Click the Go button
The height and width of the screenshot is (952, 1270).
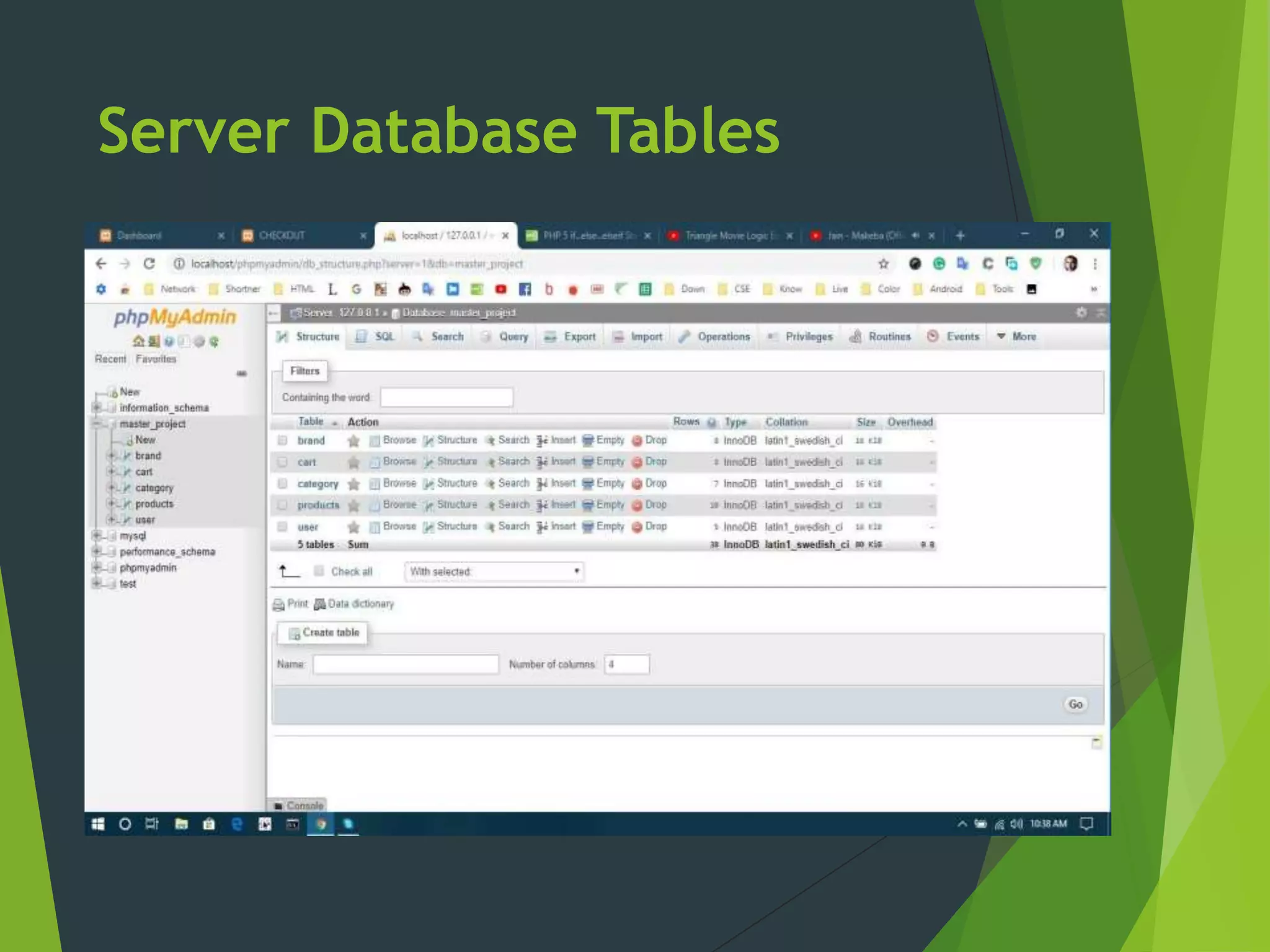point(1075,704)
